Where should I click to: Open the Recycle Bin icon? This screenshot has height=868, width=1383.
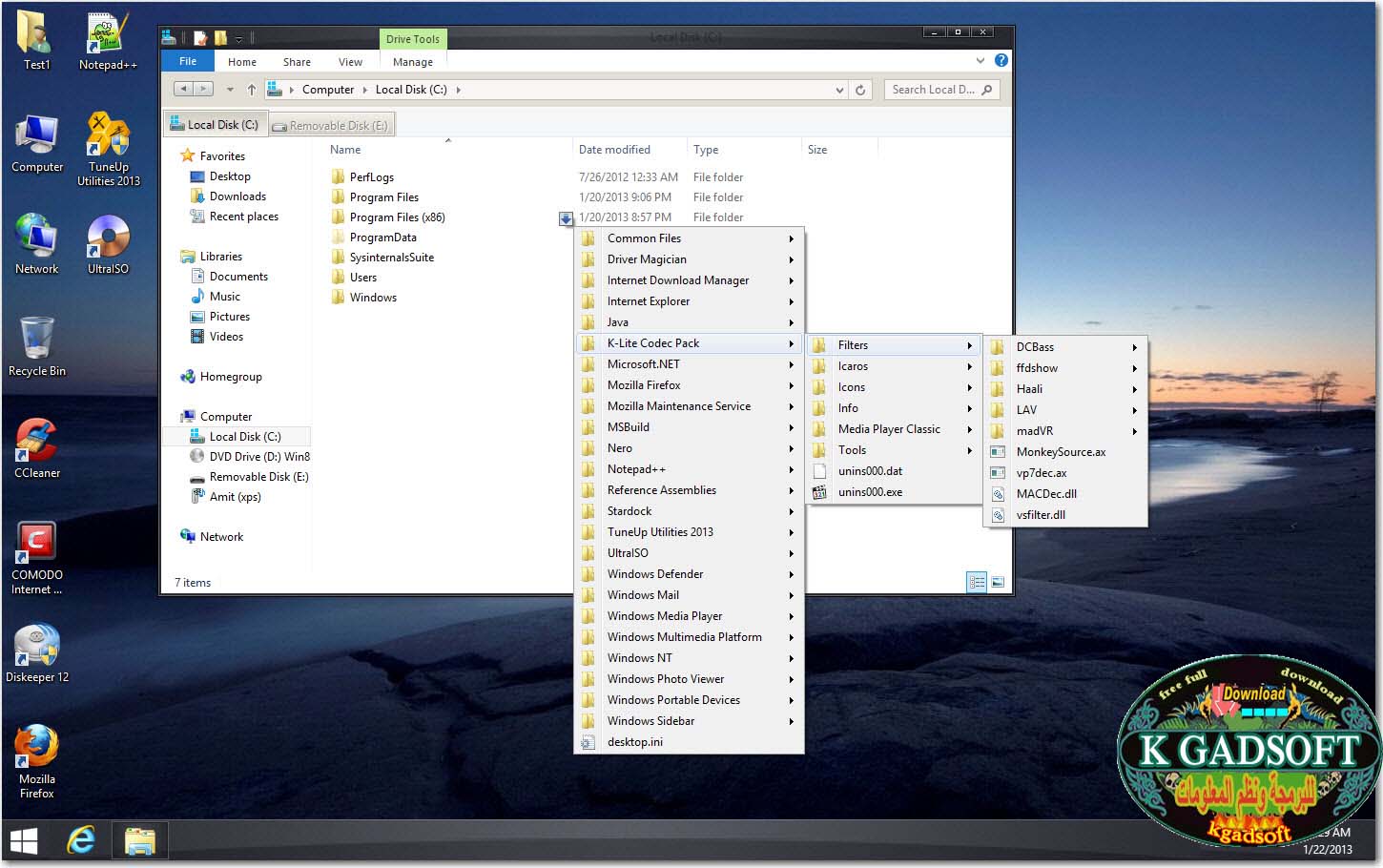point(37,347)
